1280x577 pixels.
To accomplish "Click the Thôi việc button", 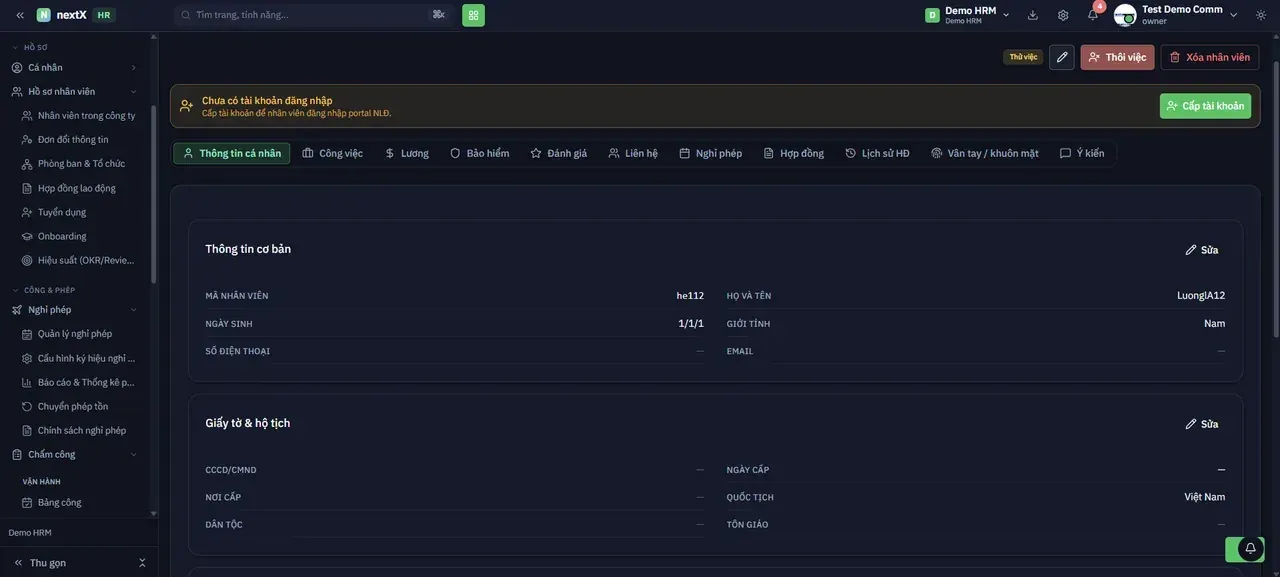I will 1117,57.
